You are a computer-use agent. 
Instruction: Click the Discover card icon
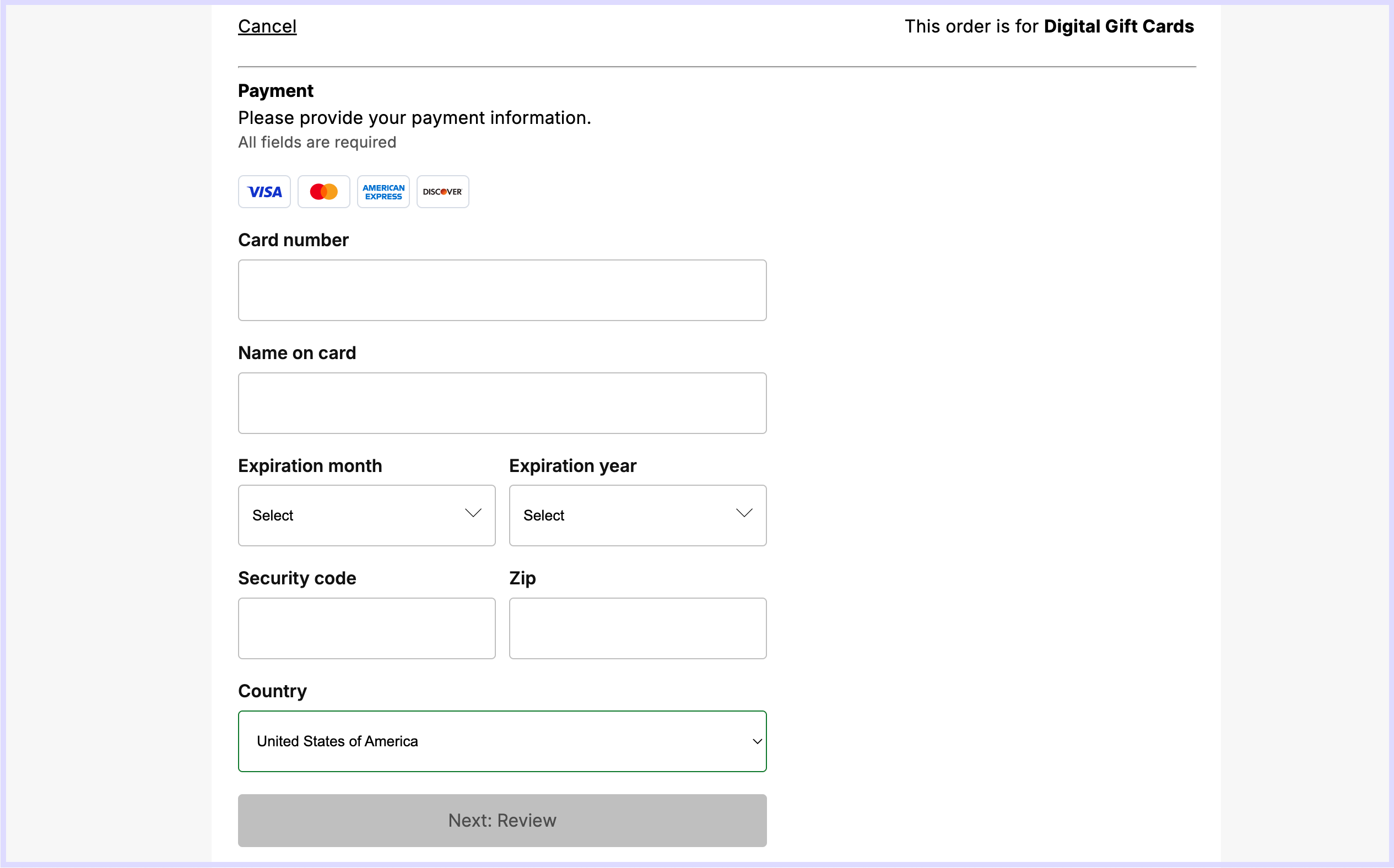coord(442,192)
